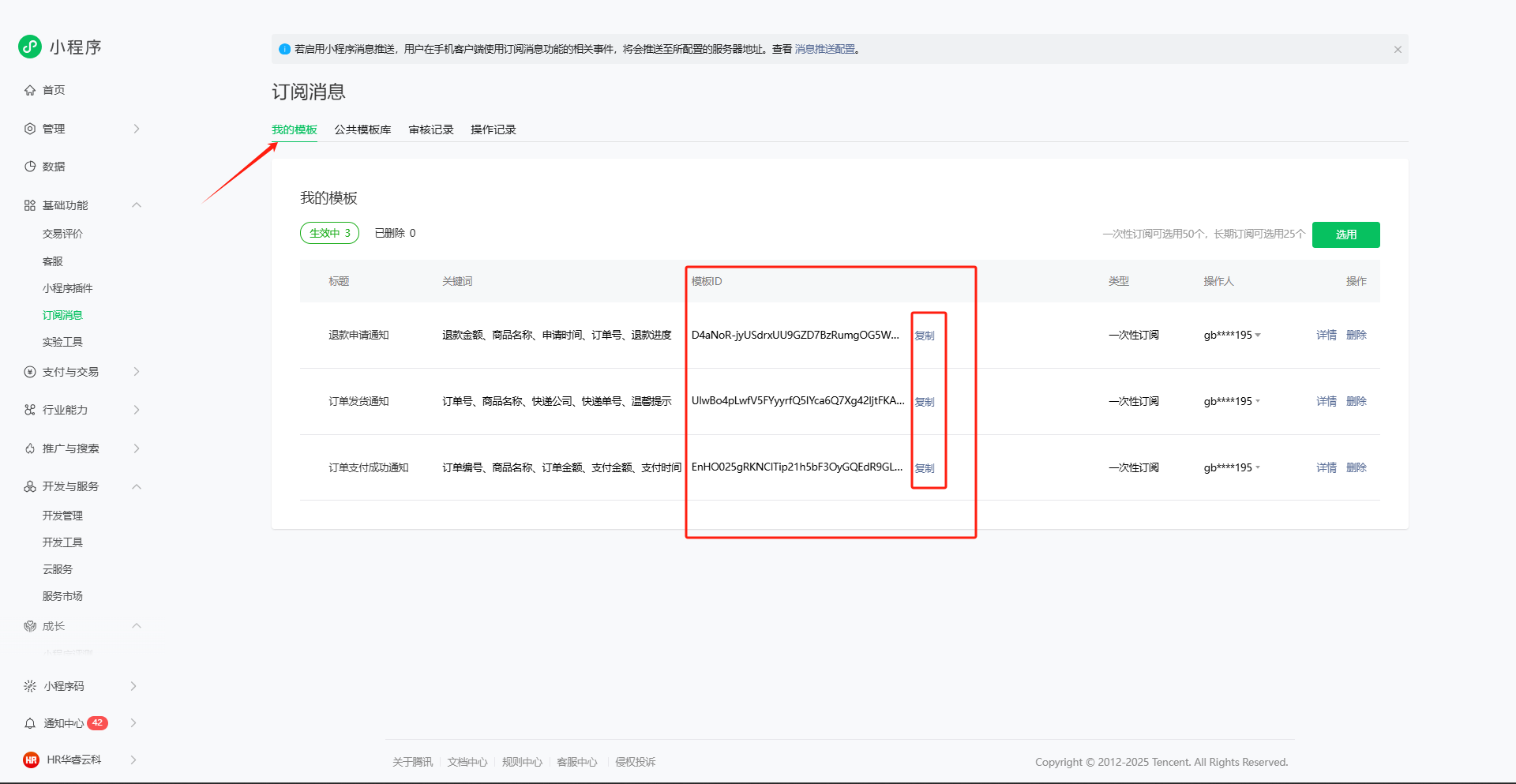
Task: Click the HR华睿云科 account avatar
Action: coord(31,760)
